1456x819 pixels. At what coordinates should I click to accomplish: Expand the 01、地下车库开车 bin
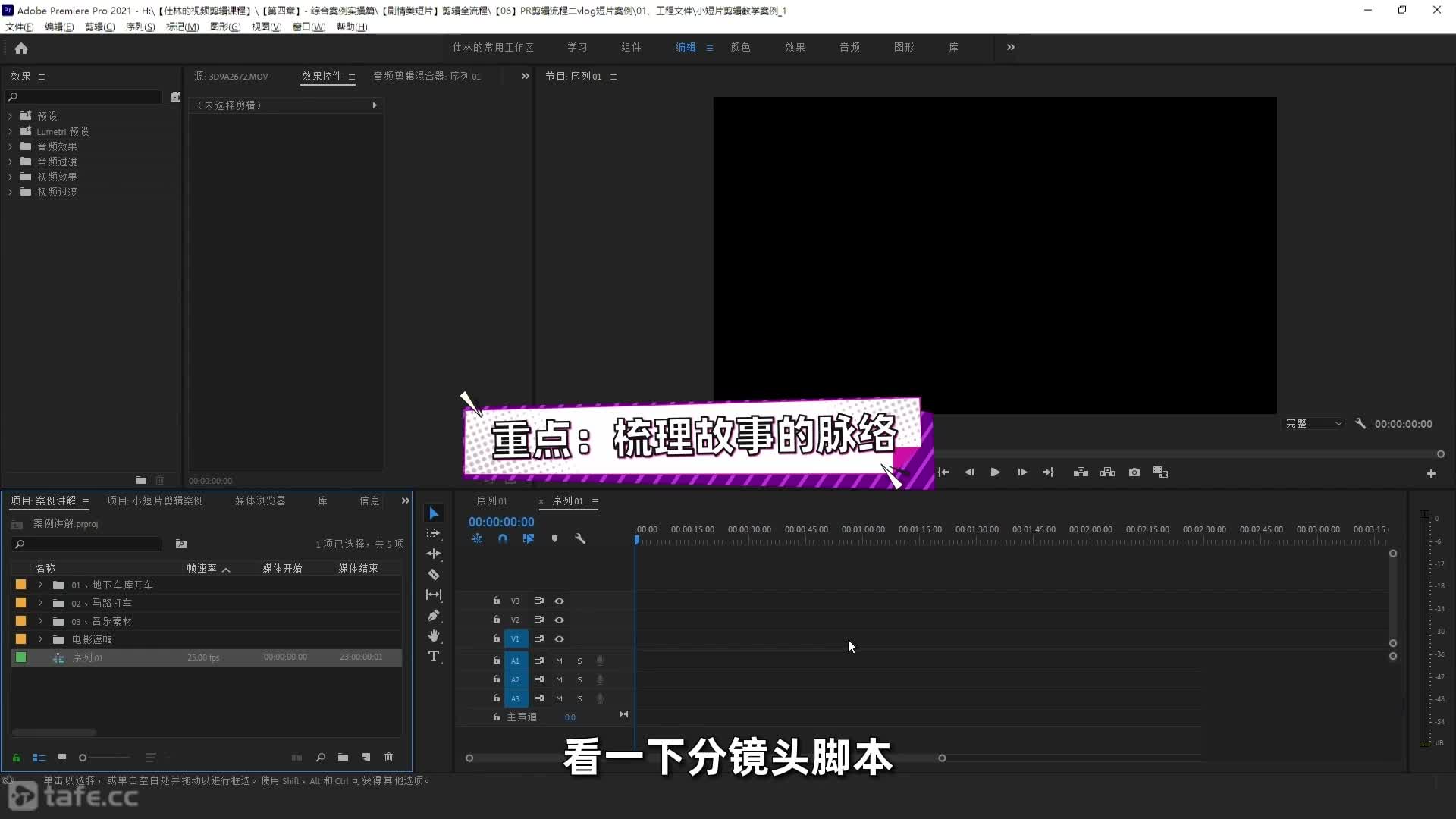pos(40,585)
